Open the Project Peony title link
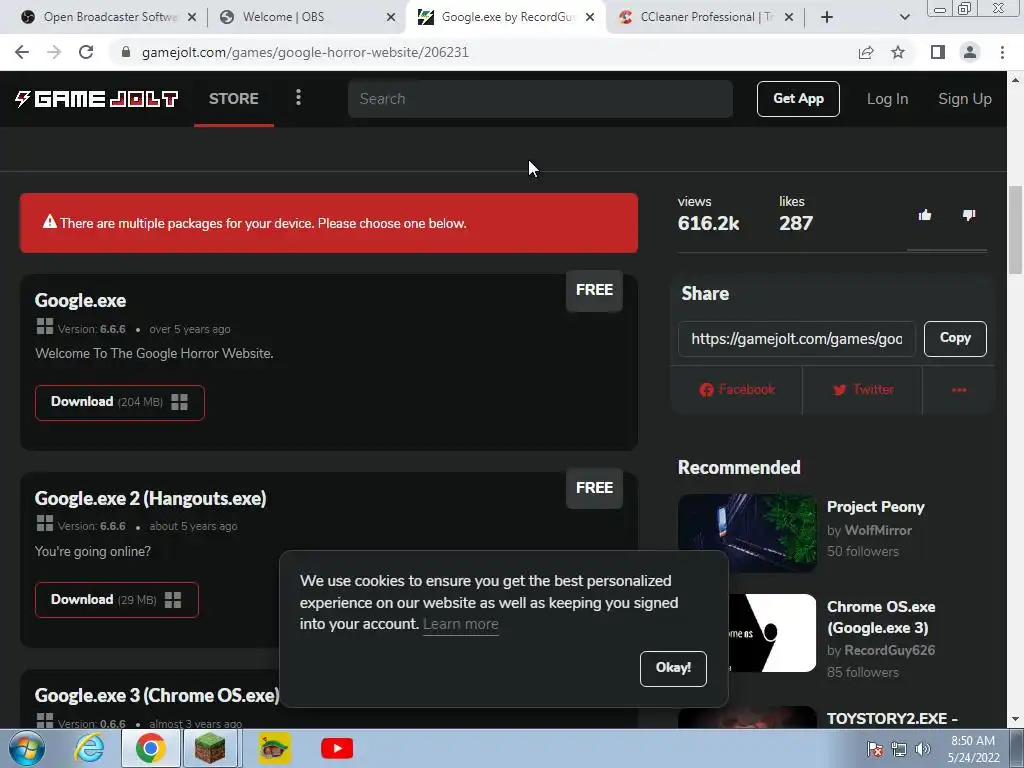This screenshot has width=1024, height=768. pos(875,507)
